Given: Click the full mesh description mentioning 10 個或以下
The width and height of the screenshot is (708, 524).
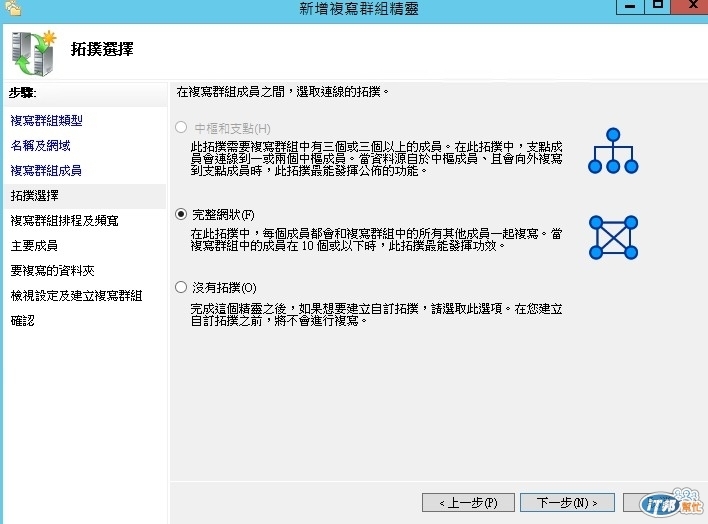Looking at the screenshot, I should point(376,240).
